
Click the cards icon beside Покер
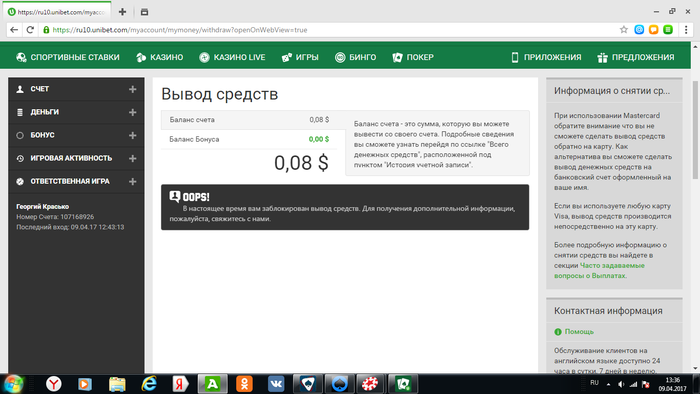(x=397, y=57)
